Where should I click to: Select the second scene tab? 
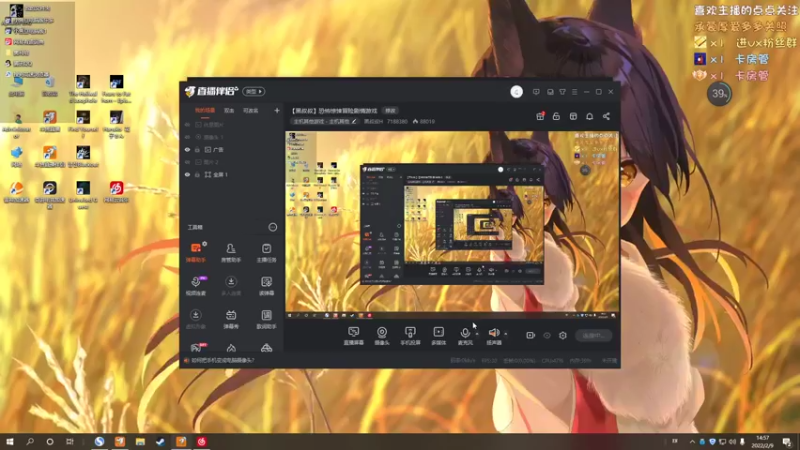229,110
